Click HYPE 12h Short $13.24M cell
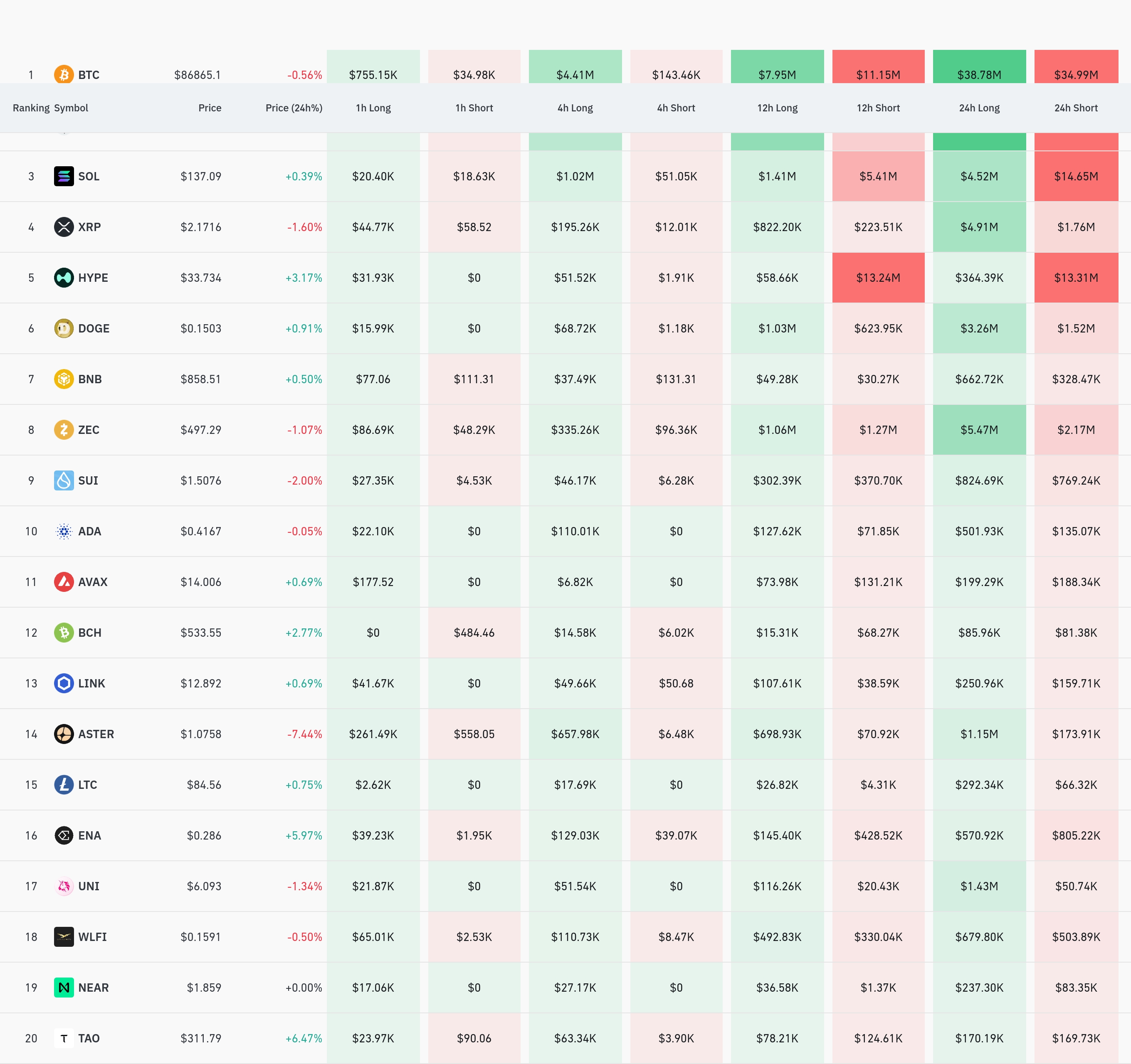 878,278
